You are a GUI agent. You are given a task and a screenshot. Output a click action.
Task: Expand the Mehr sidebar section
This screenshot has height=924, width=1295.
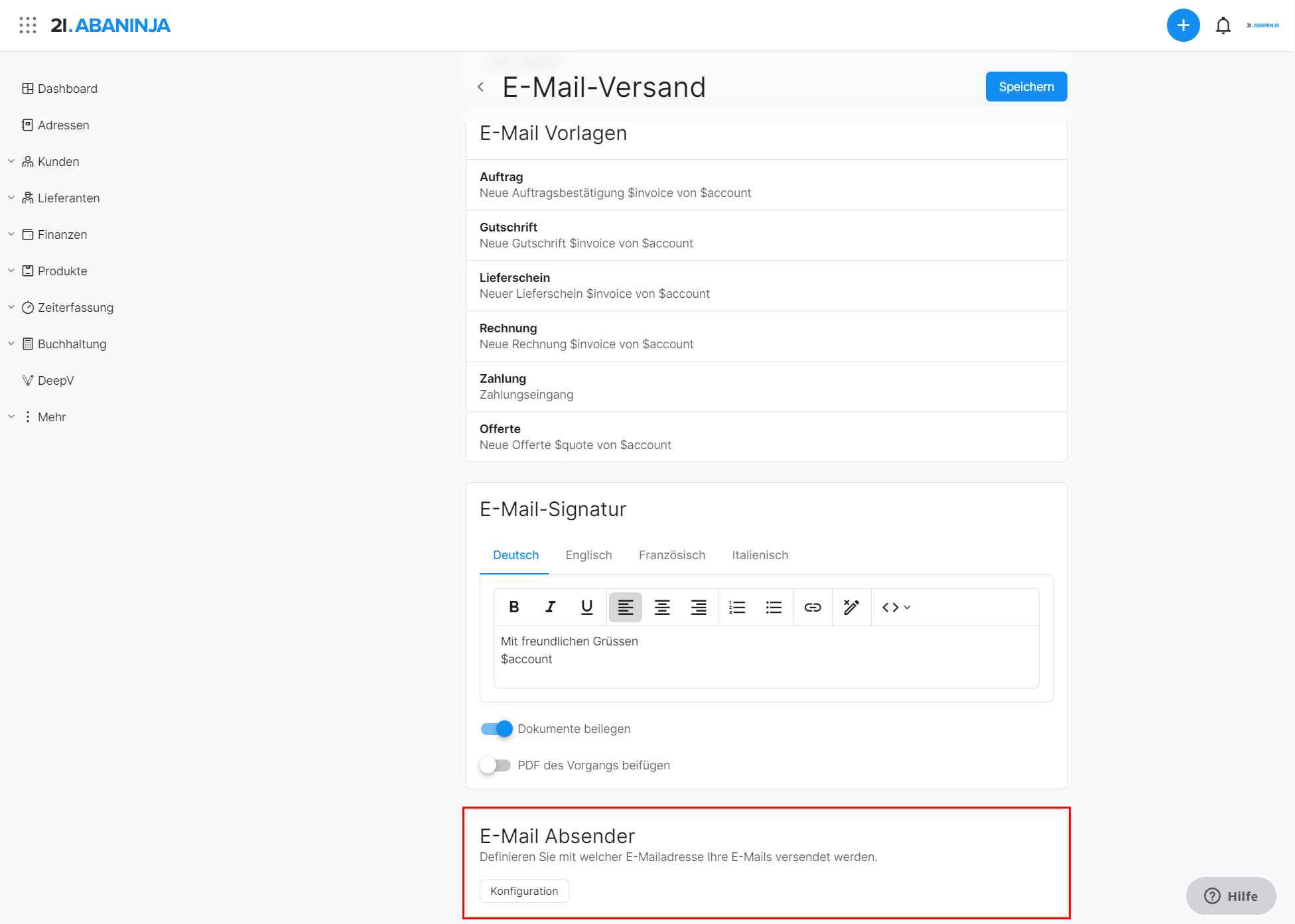(x=11, y=417)
